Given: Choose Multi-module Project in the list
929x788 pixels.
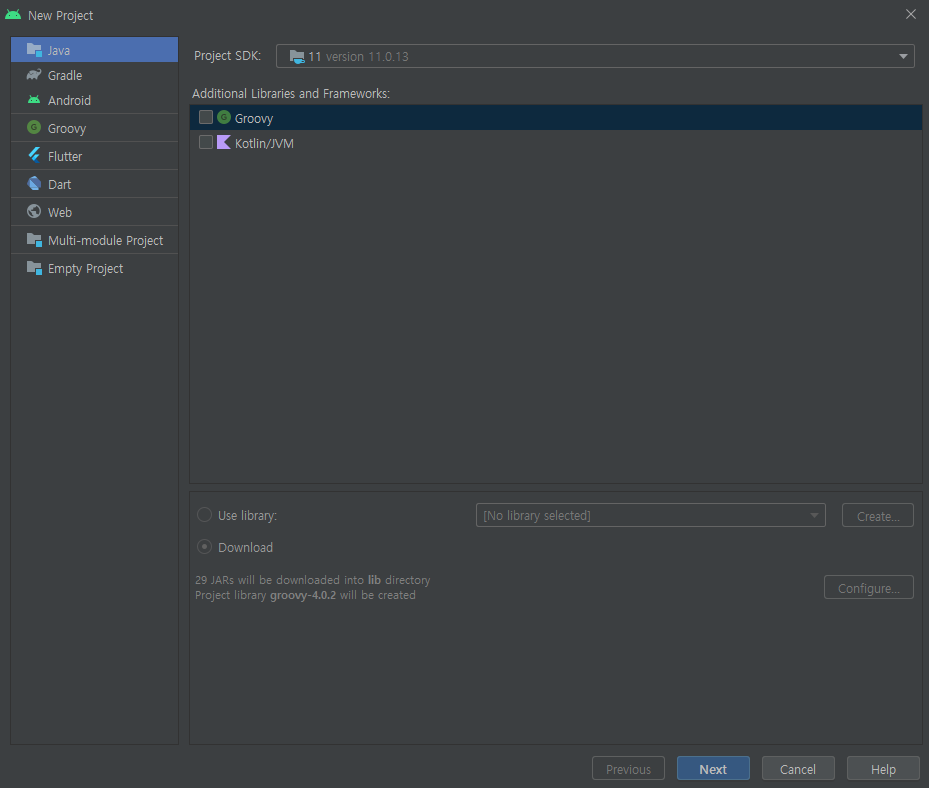Looking at the screenshot, I should 94,240.
